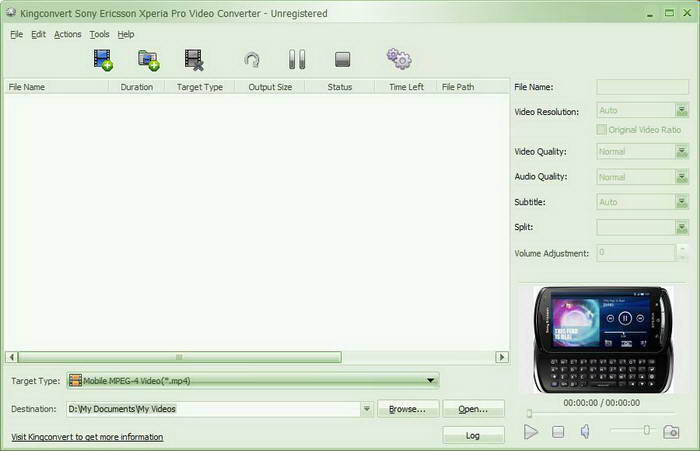Click the Destination path text field
This screenshot has height=451, width=700.
213,409
